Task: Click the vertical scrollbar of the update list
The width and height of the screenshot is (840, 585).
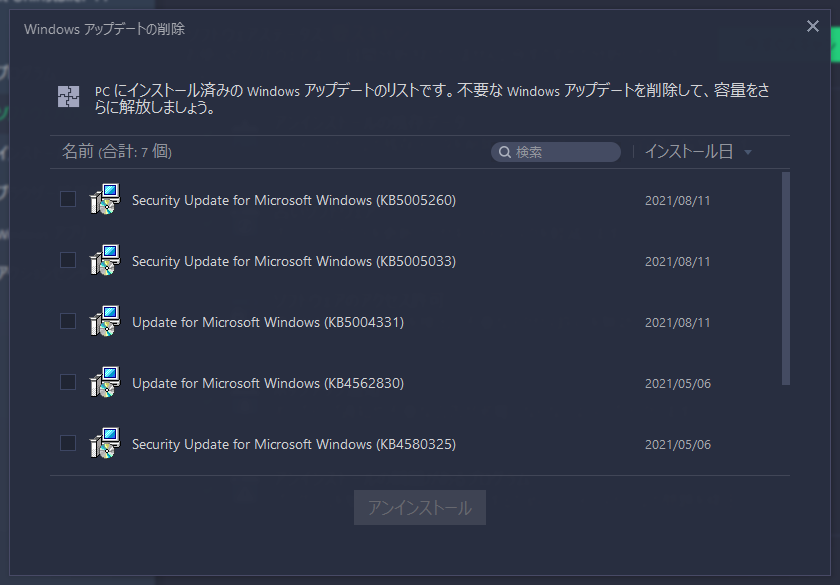Action: [786, 278]
